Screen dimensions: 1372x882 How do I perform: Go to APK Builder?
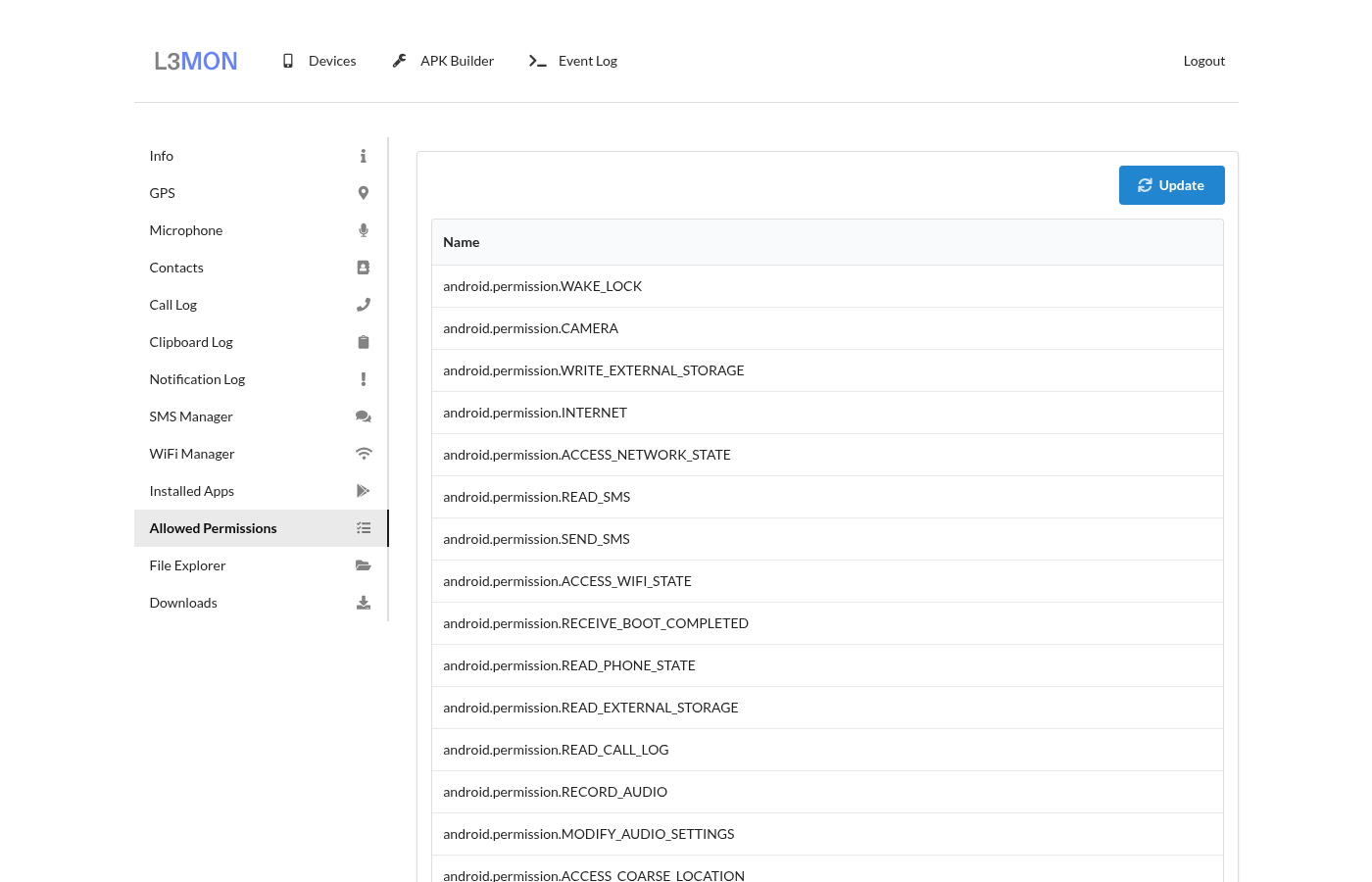click(443, 61)
